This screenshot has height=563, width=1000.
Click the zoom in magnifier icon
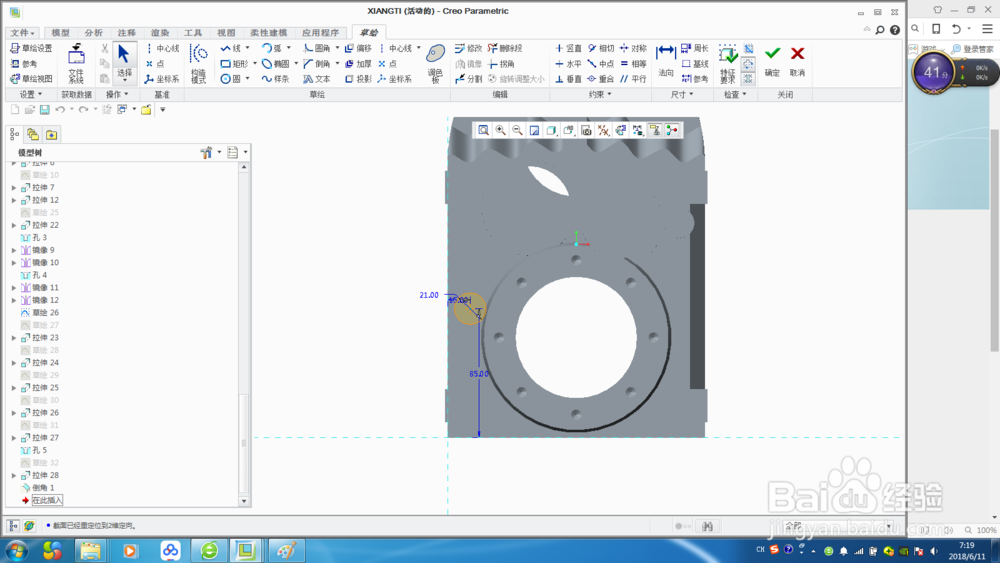pyautogui.click(x=501, y=130)
